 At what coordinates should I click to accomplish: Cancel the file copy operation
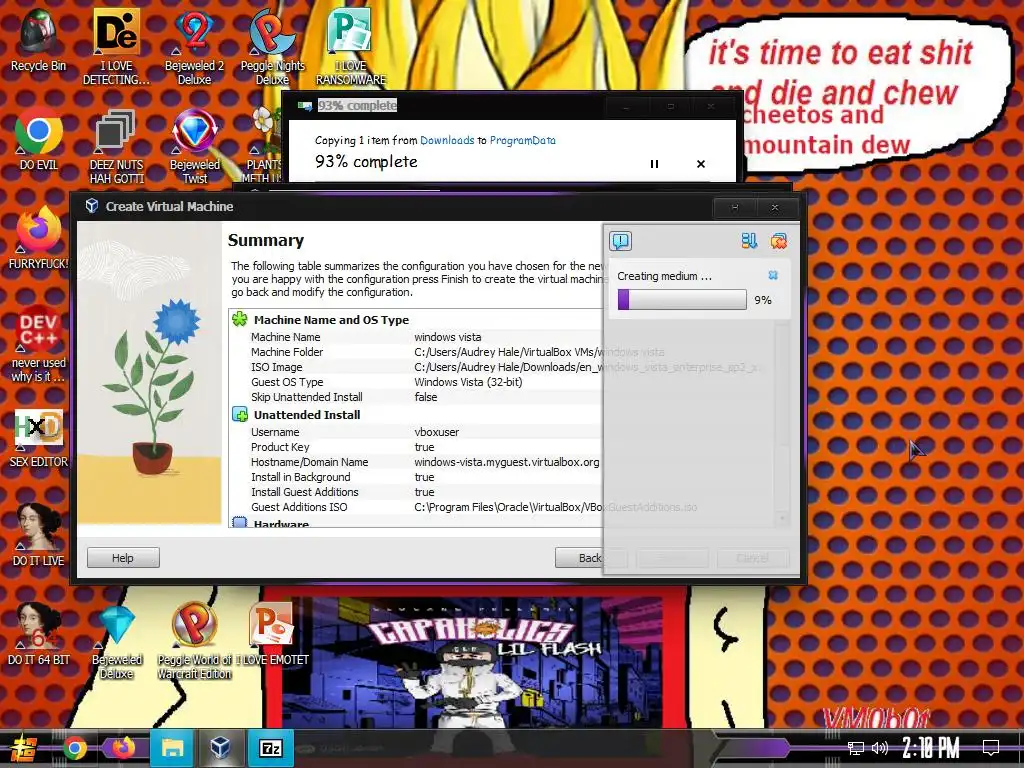(701, 164)
